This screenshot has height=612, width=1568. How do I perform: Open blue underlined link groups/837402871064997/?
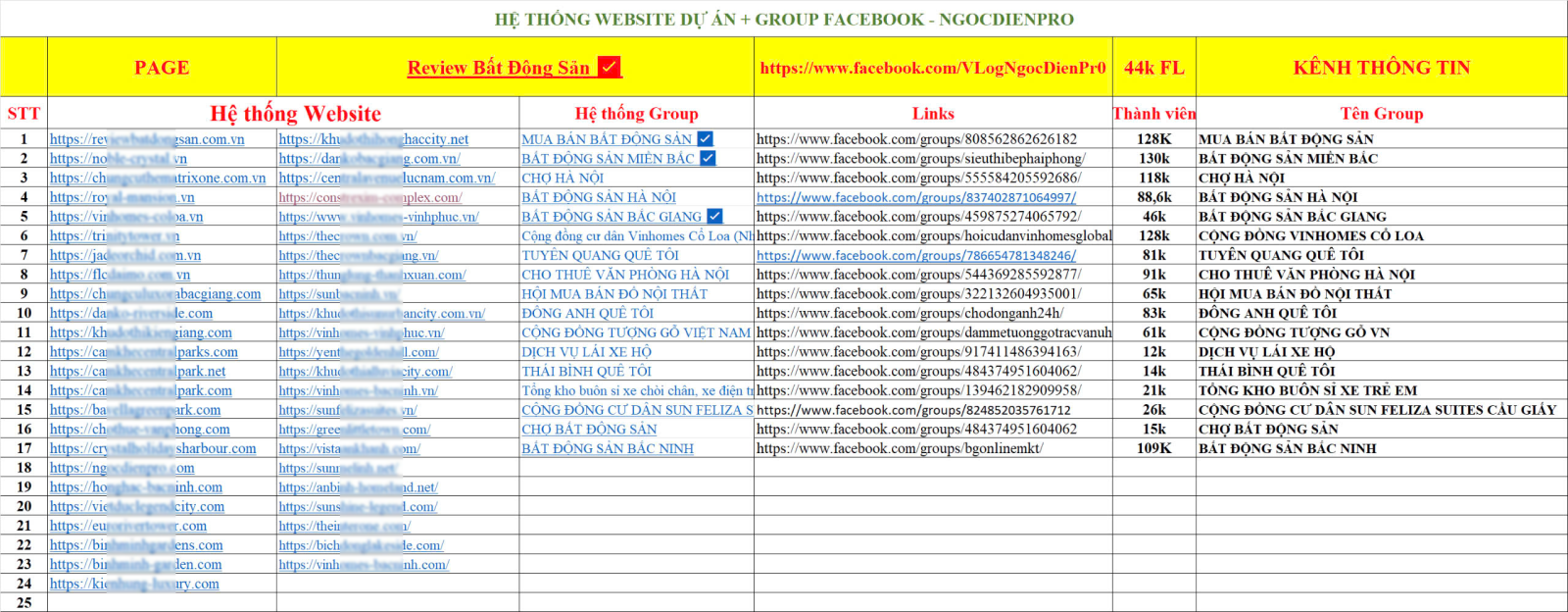click(x=916, y=197)
